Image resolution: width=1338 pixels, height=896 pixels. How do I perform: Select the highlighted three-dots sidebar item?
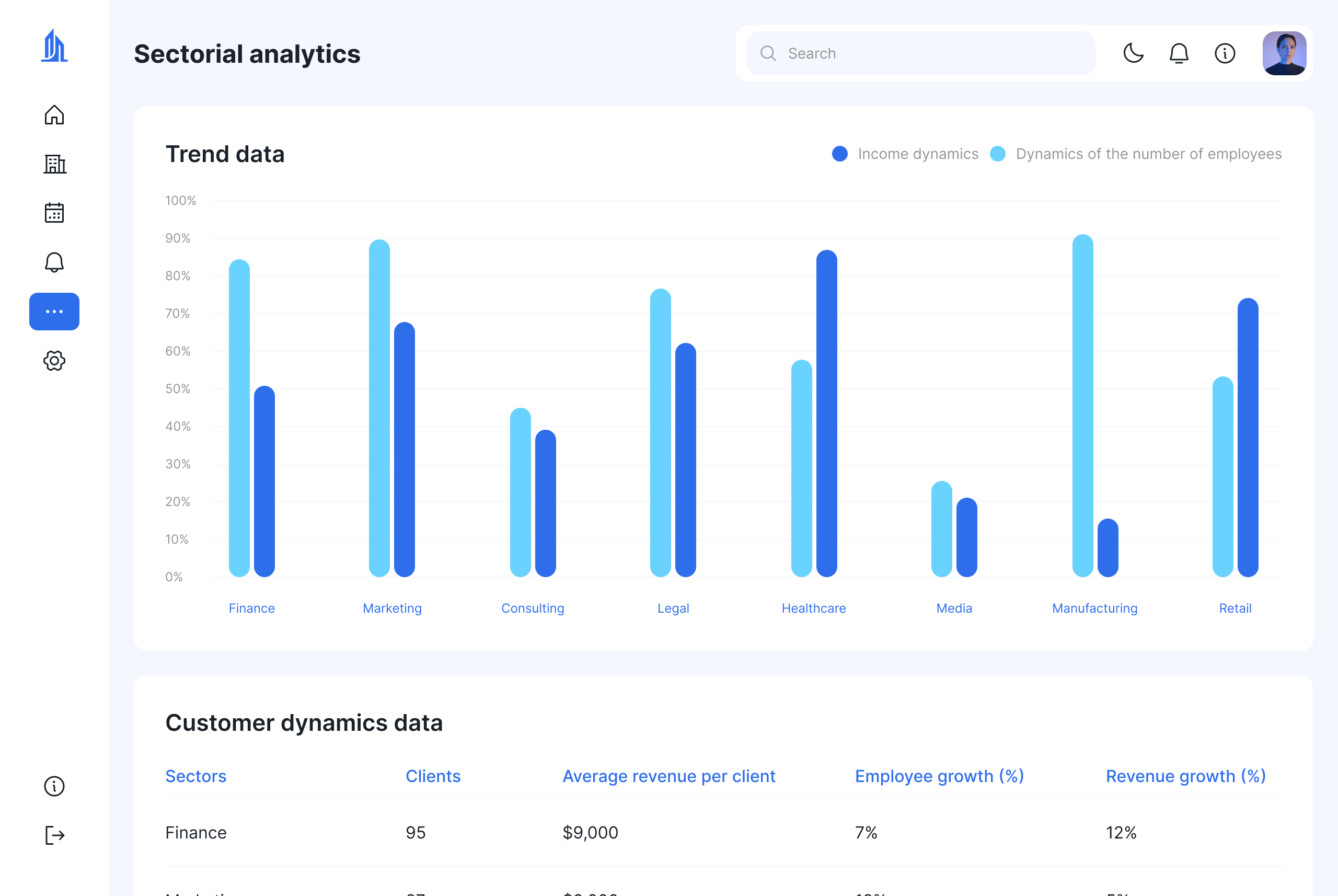54,312
